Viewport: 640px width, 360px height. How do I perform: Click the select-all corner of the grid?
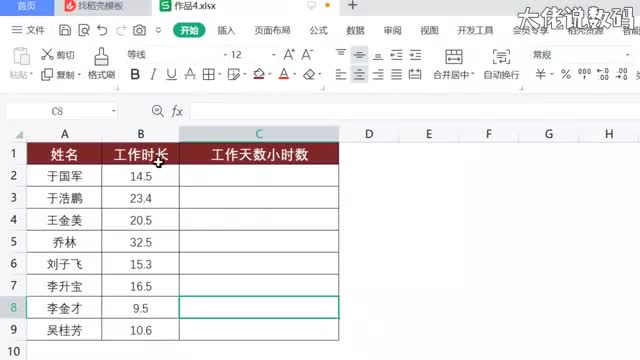click(x=19, y=134)
